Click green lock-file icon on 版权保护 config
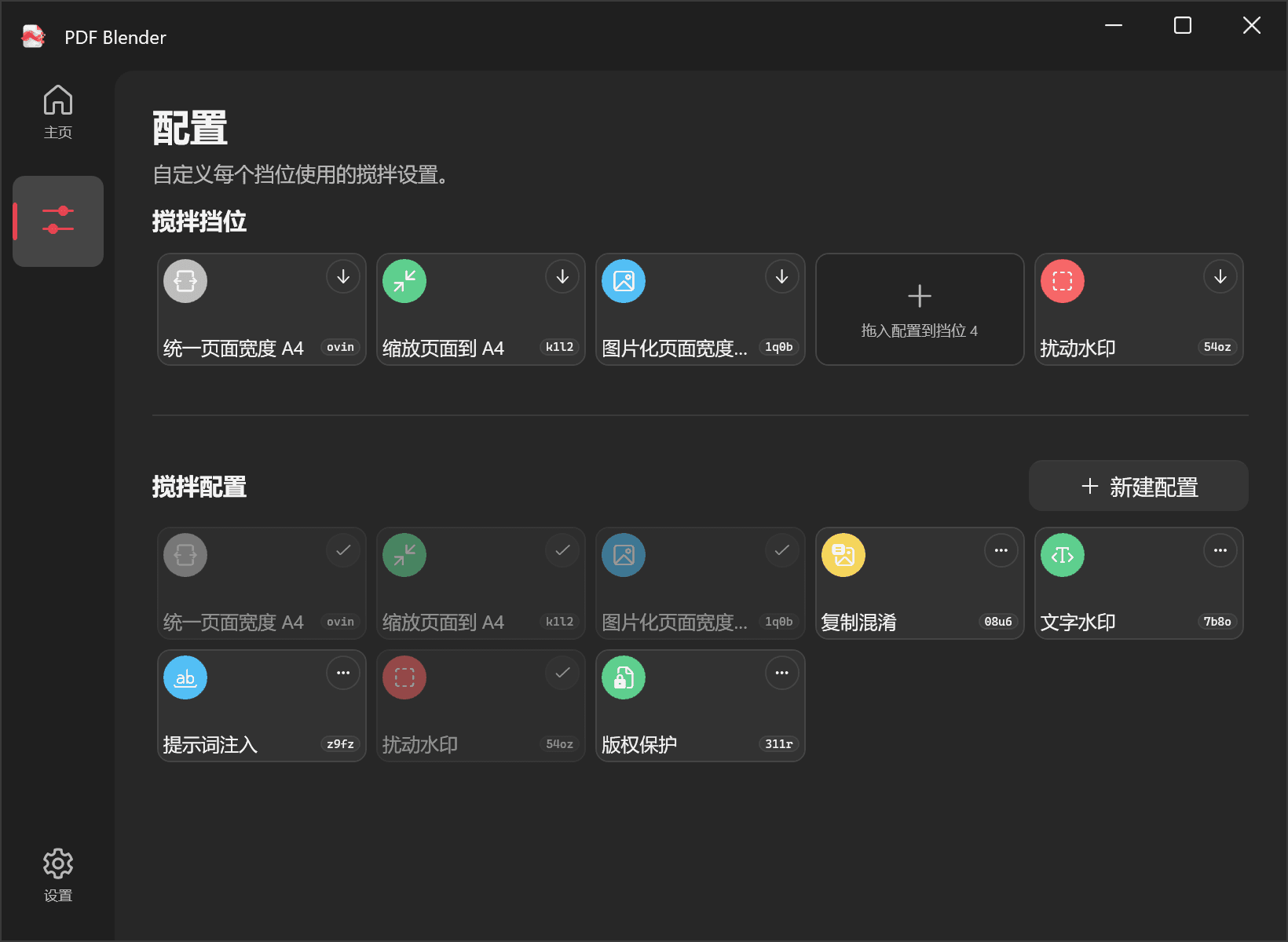1288x942 pixels. coord(624,677)
